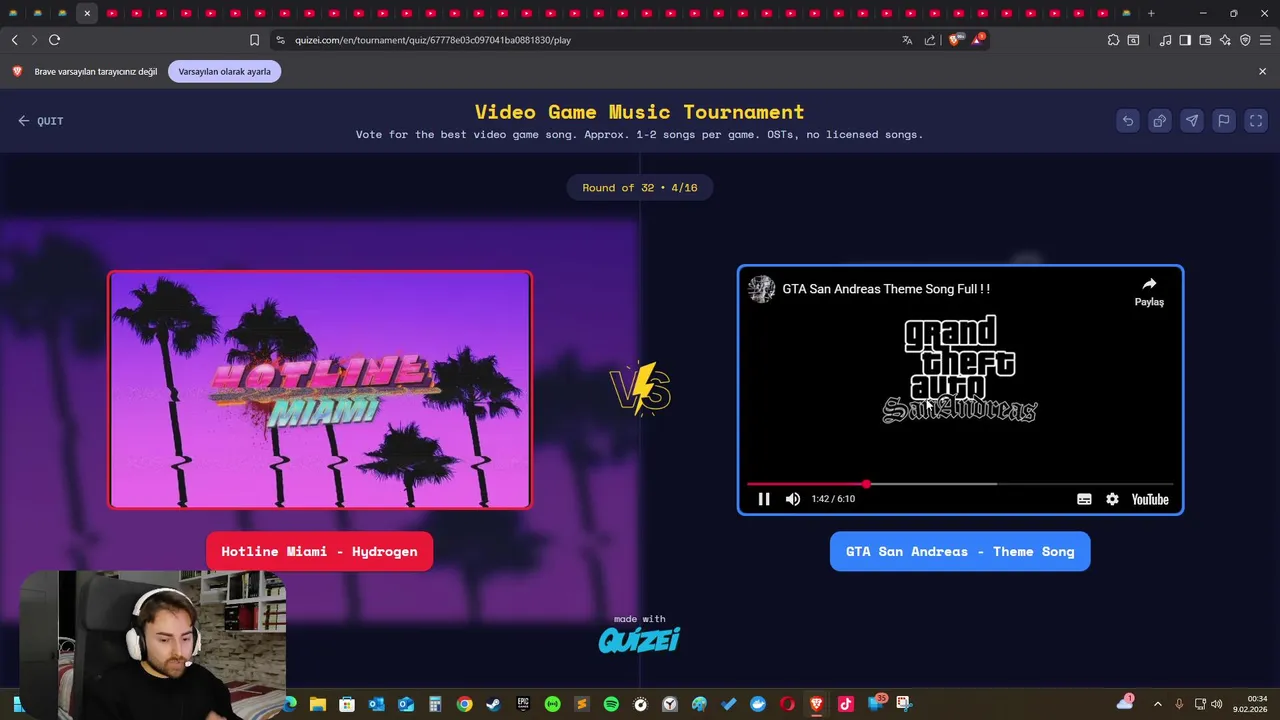The height and width of the screenshot is (720, 1280).
Task: Launch Steam from the taskbar
Action: [493, 704]
